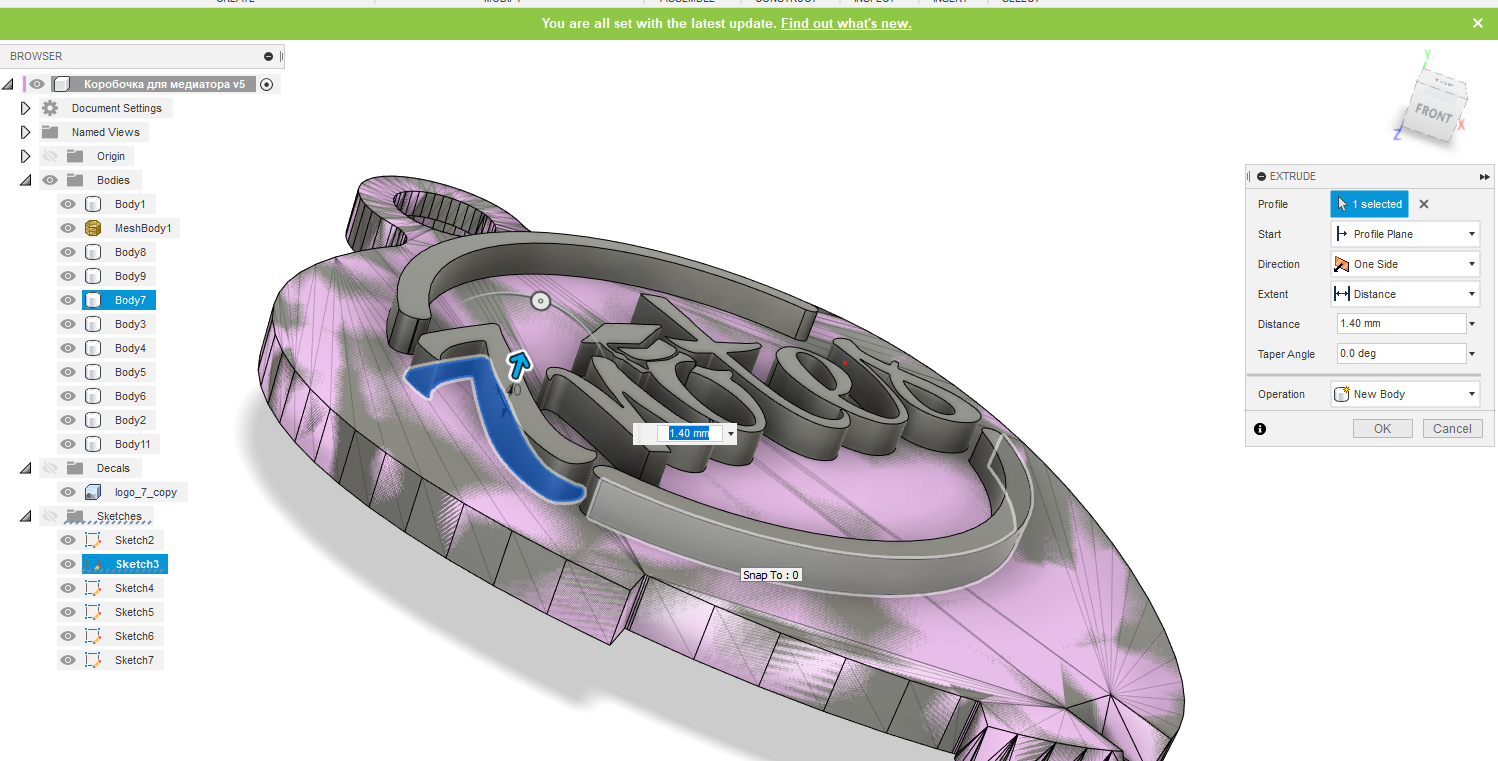The height and width of the screenshot is (761, 1498).
Task: Activate root component radio button
Action: pyautogui.click(x=266, y=85)
